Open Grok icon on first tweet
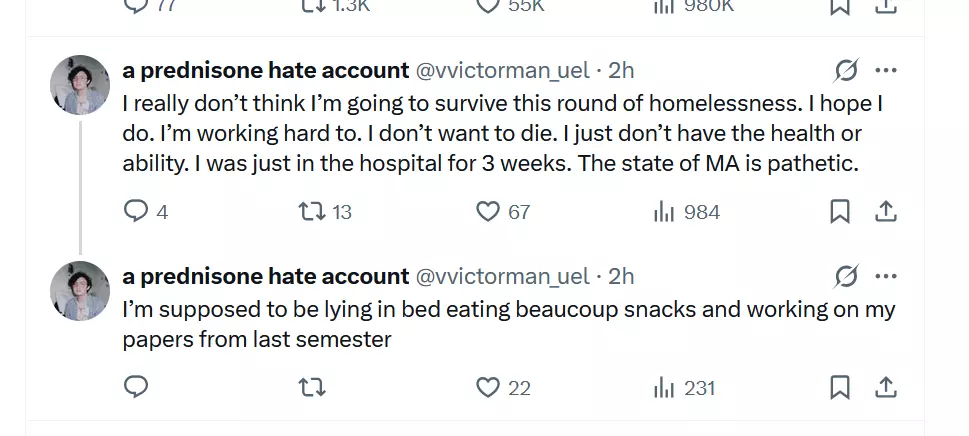This screenshot has width=969, height=436. coord(845,70)
